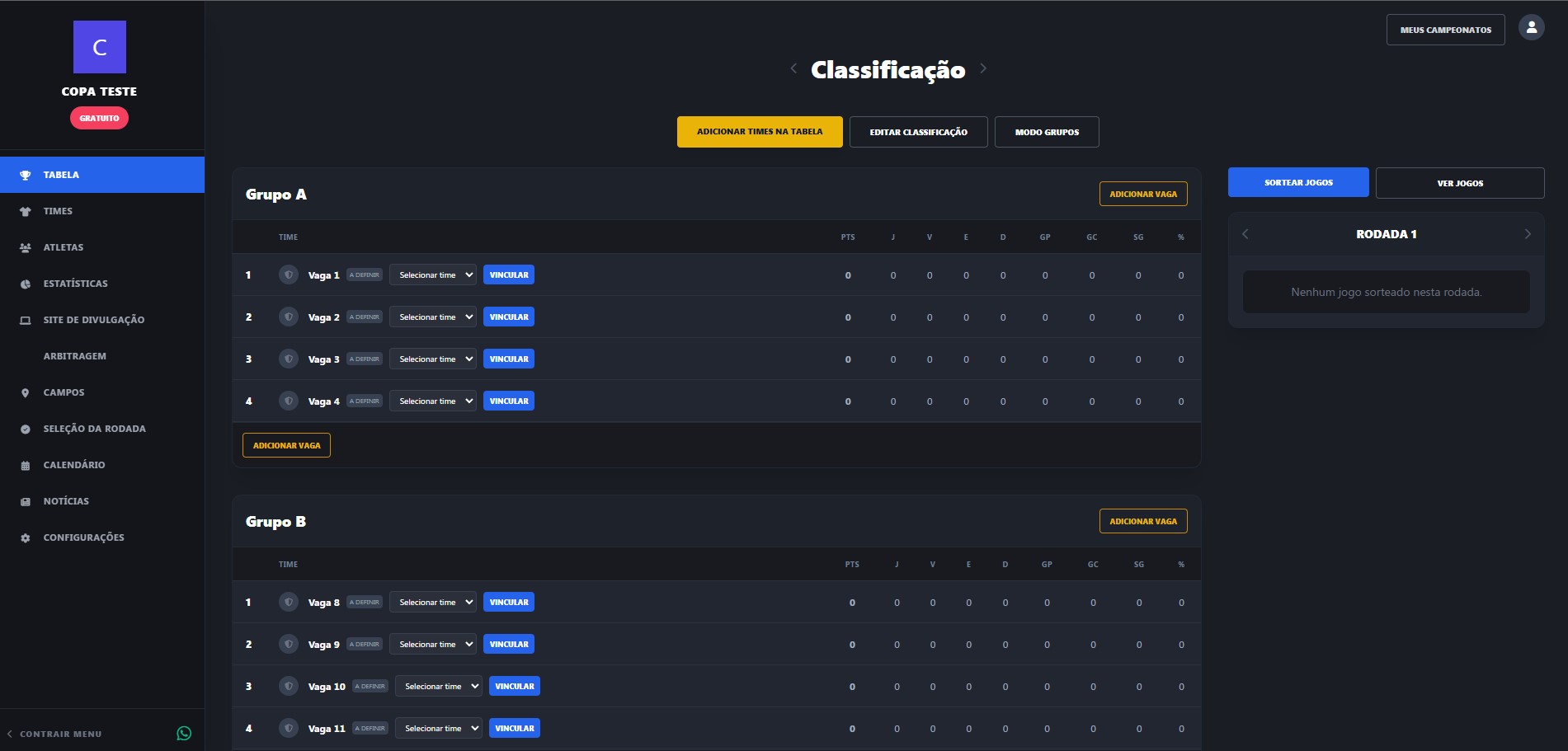Image resolution: width=1568 pixels, height=751 pixels.
Task: Open Selecionar time dropdown for Vaga 4
Action: [433, 401]
